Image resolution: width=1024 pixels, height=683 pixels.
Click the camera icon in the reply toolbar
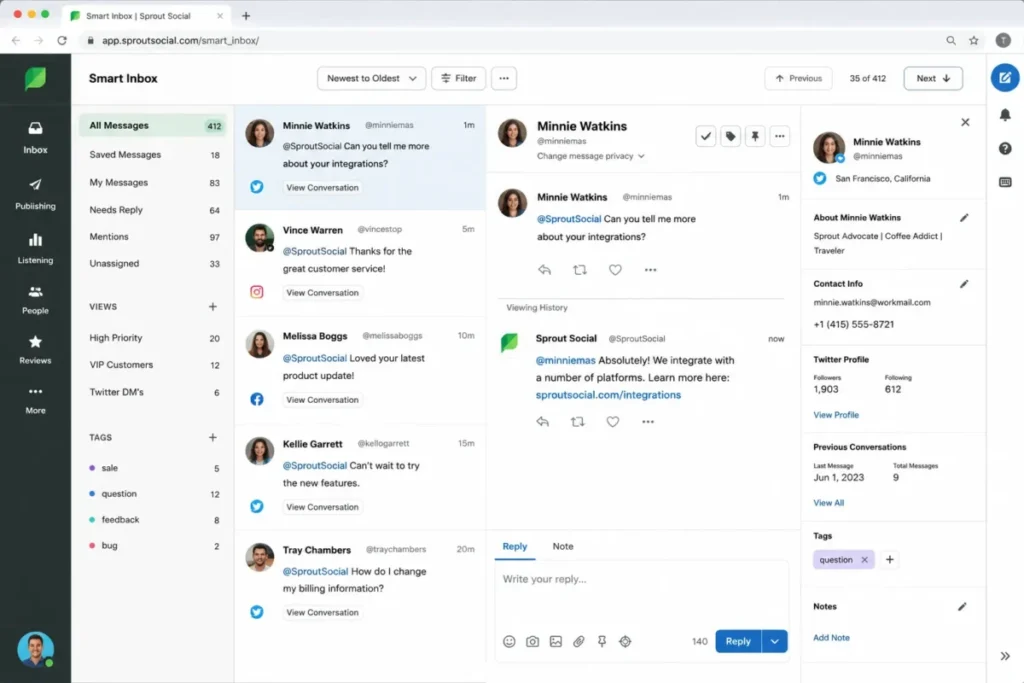(x=532, y=641)
